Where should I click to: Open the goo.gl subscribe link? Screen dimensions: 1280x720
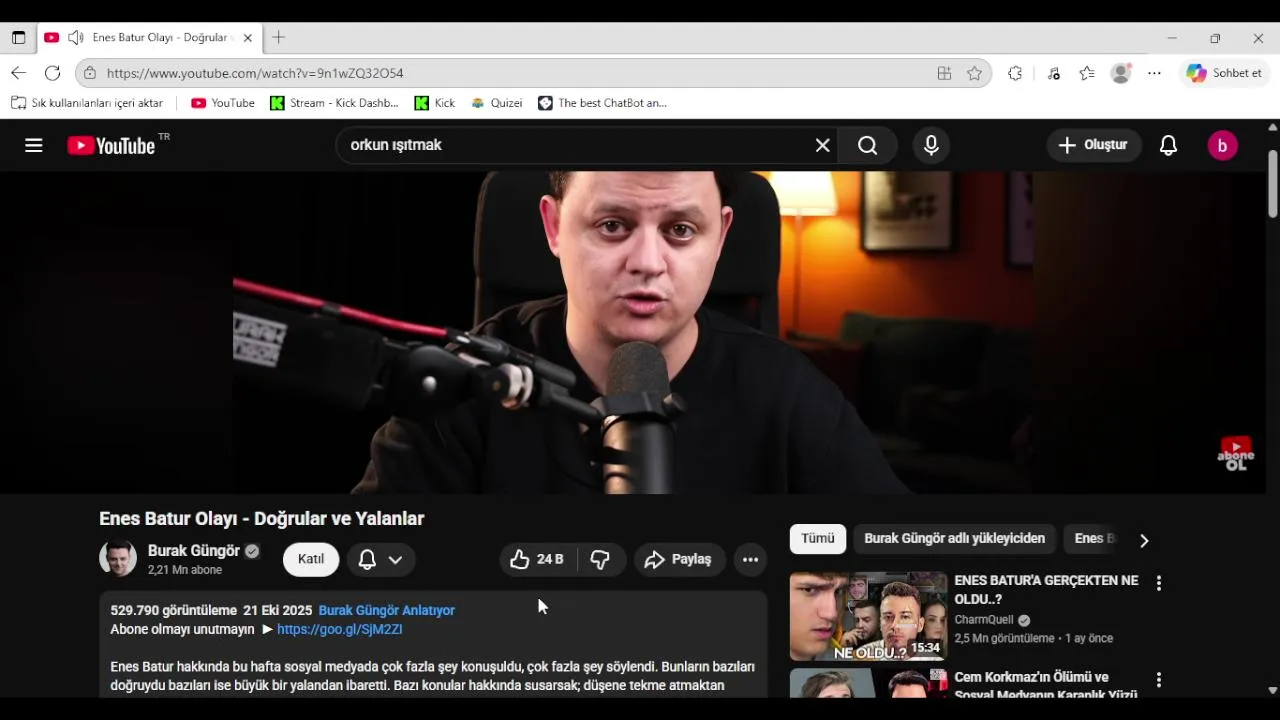[x=340, y=629]
